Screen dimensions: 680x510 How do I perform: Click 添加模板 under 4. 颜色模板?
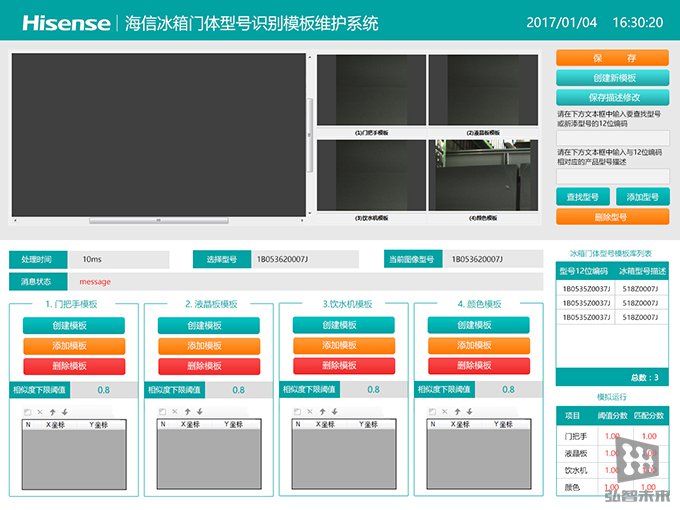pyautogui.click(x=478, y=345)
